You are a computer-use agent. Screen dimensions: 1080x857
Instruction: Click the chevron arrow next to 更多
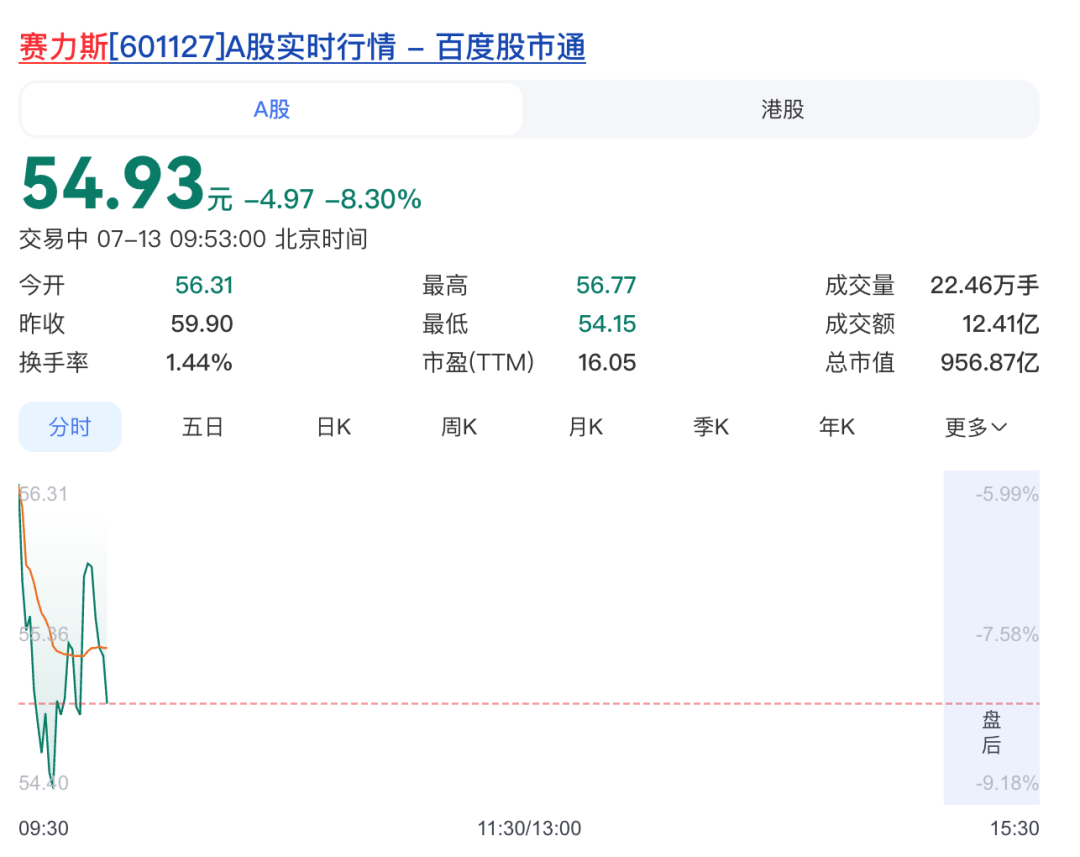(x=999, y=427)
